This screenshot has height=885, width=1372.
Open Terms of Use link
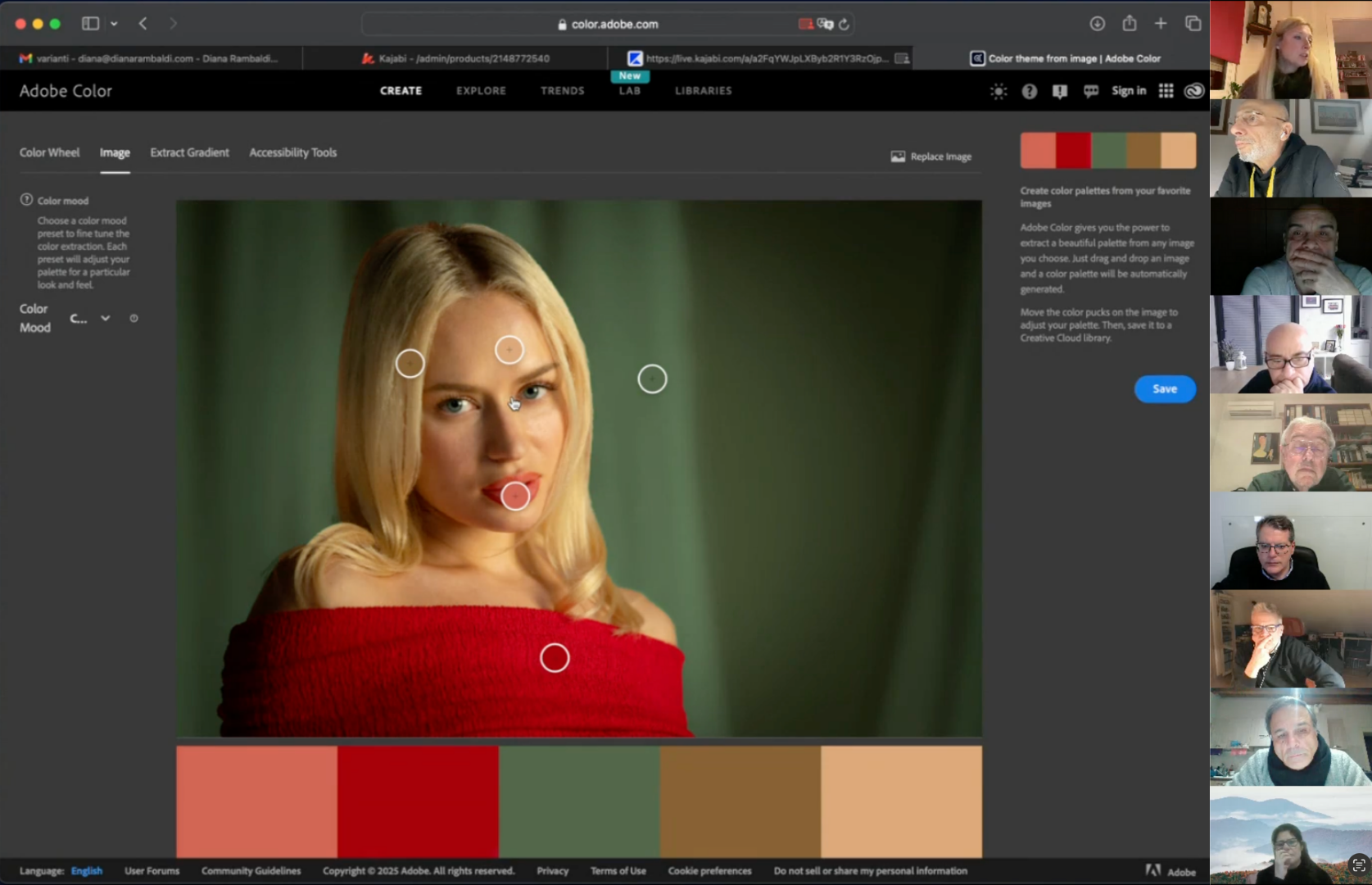618,871
